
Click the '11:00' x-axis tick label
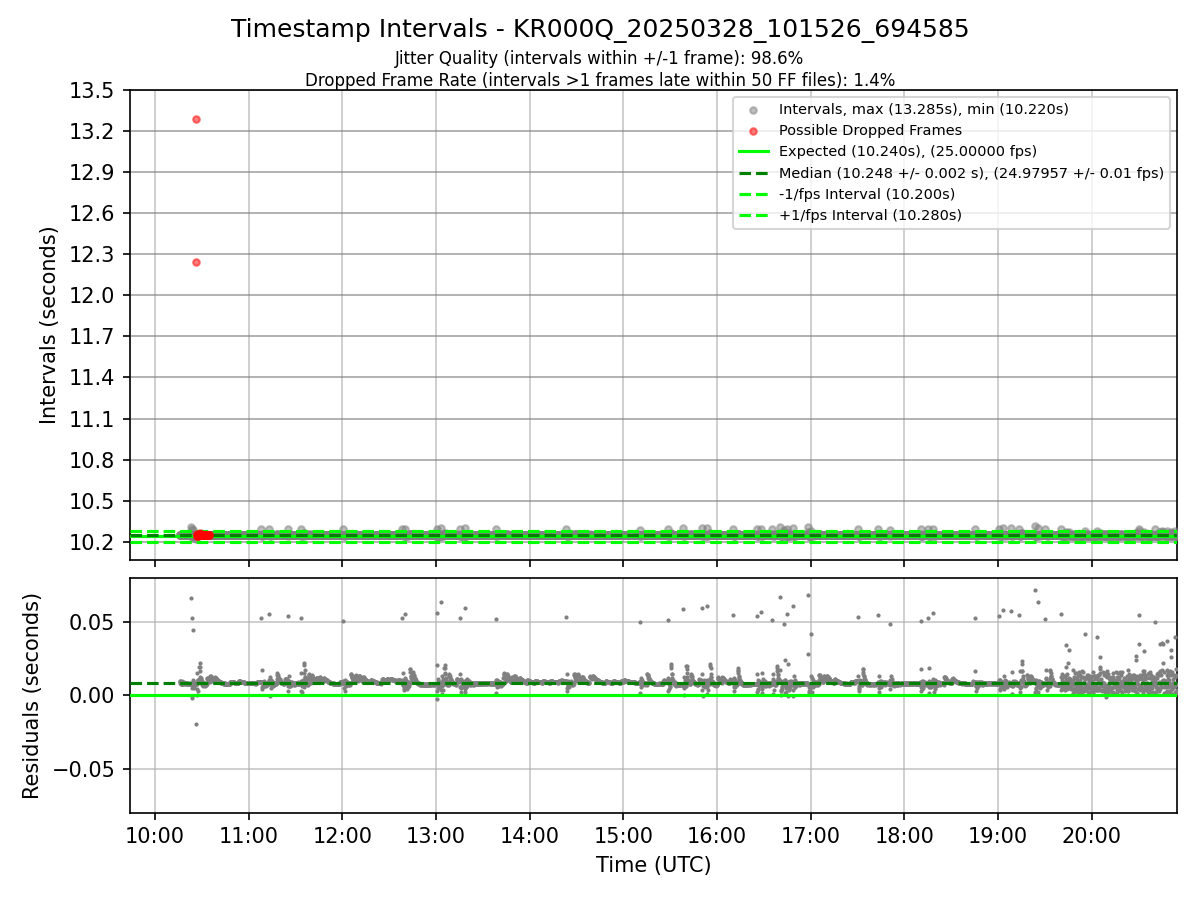pyautogui.click(x=248, y=834)
